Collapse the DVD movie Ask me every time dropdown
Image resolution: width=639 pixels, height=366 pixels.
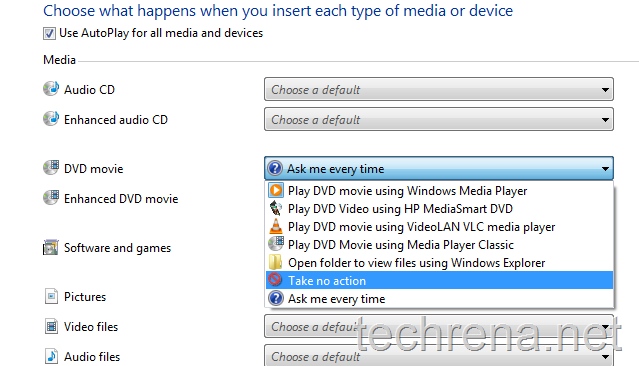(x=438, y=168)
